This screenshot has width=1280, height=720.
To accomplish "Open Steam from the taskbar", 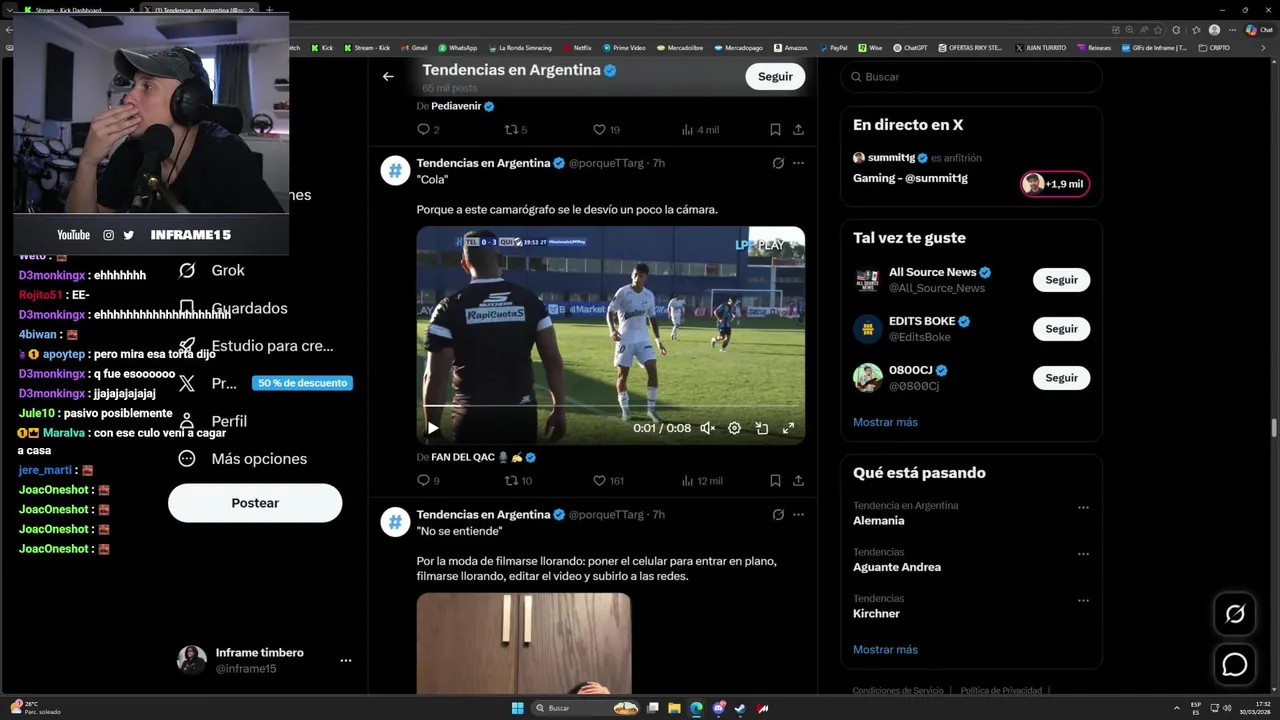I will (740, 708).
